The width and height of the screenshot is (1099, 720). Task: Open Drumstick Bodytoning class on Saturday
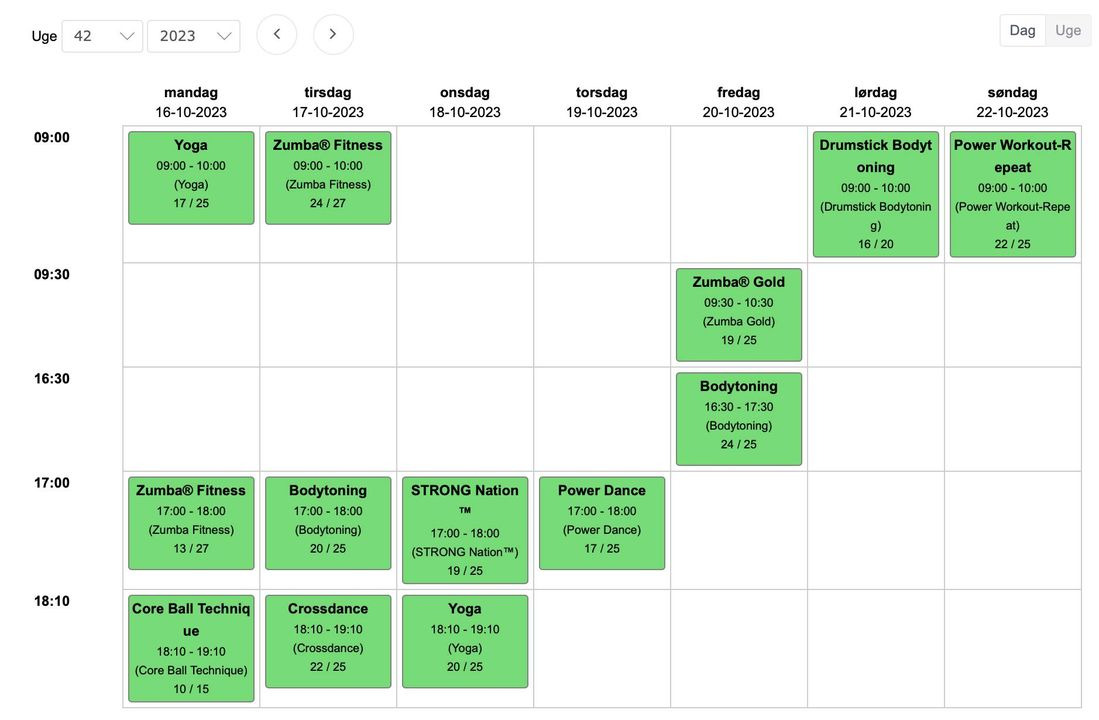(x=875, y=194)
